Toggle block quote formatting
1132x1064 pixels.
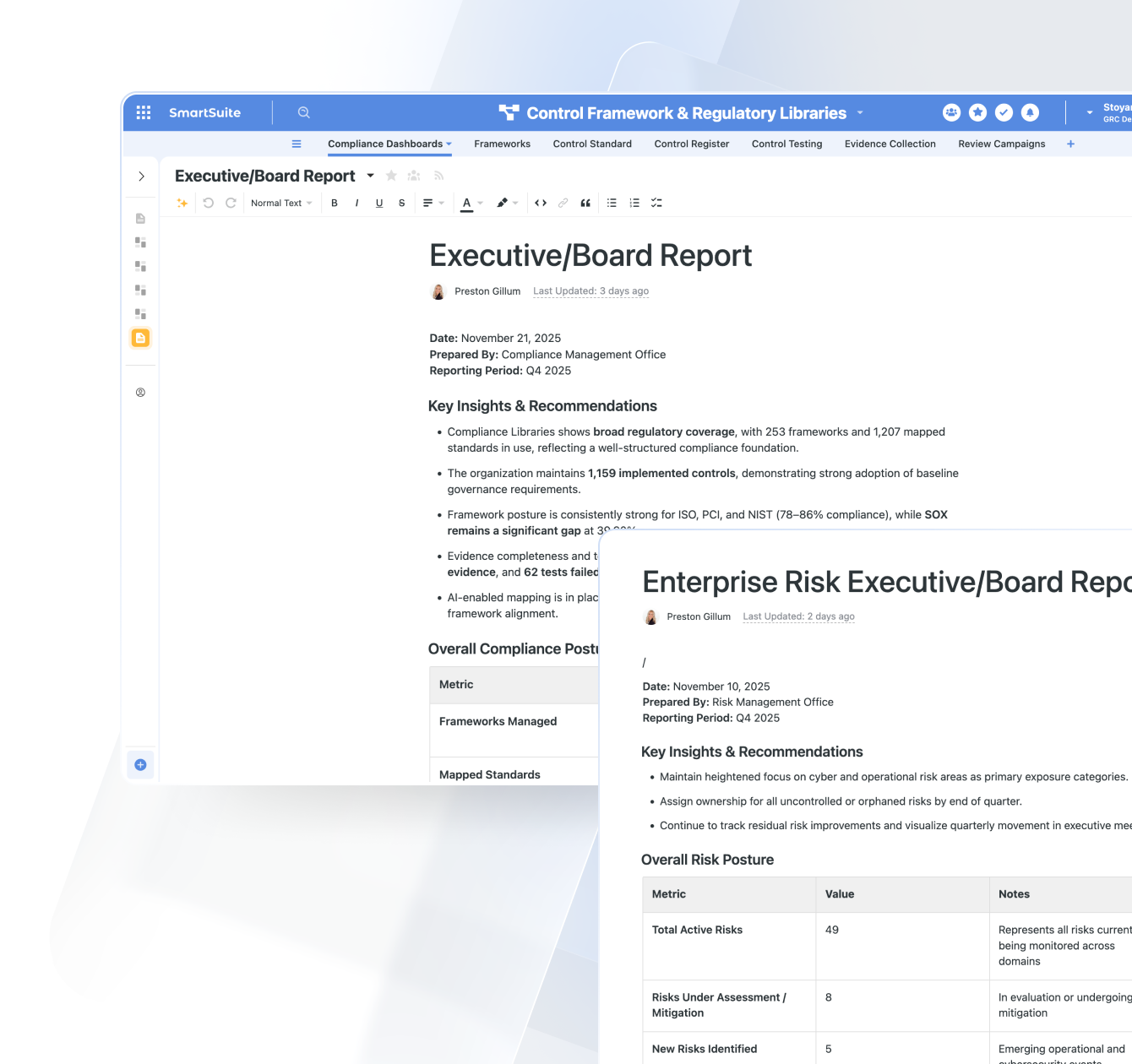tap(585, 203)
